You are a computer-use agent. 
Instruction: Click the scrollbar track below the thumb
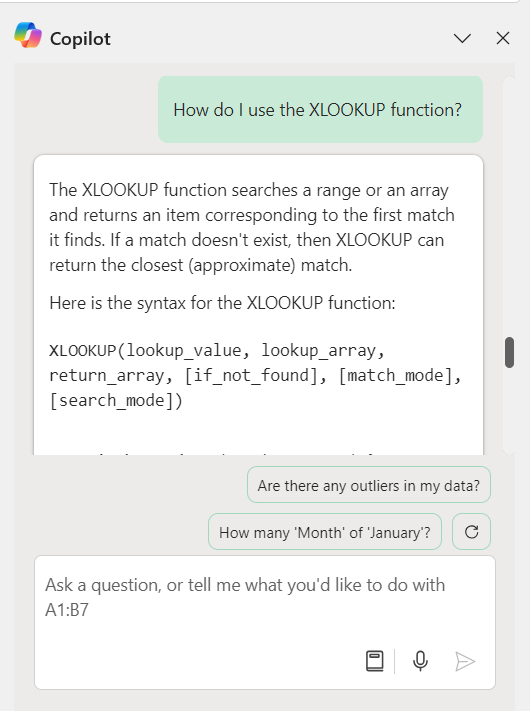coord(510,410)
